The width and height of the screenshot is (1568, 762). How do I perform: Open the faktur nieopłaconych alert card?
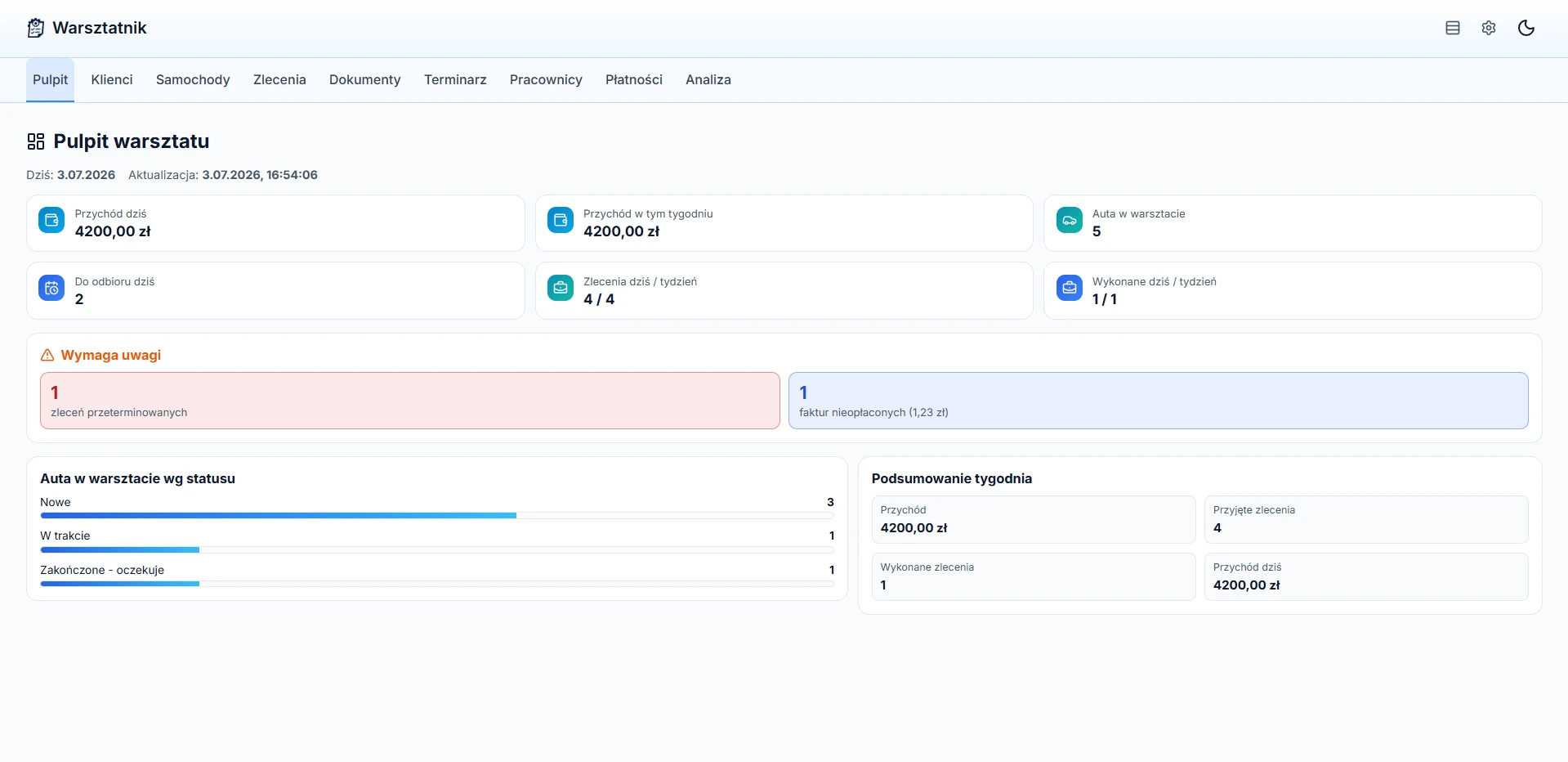coord(1158,401)
